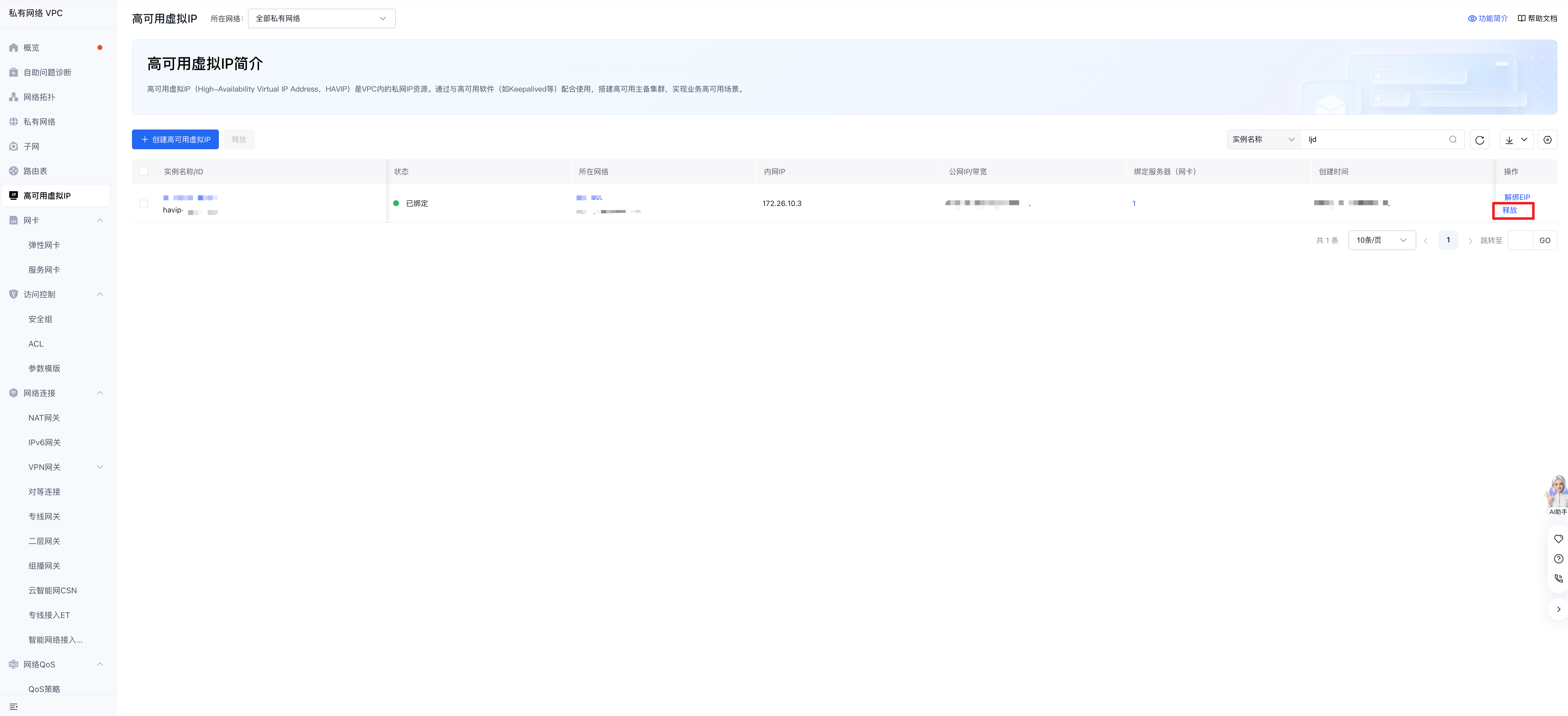Click 创建高可用虚拟IP button
Screen dimensions: 1568x716
pos(175,139)
